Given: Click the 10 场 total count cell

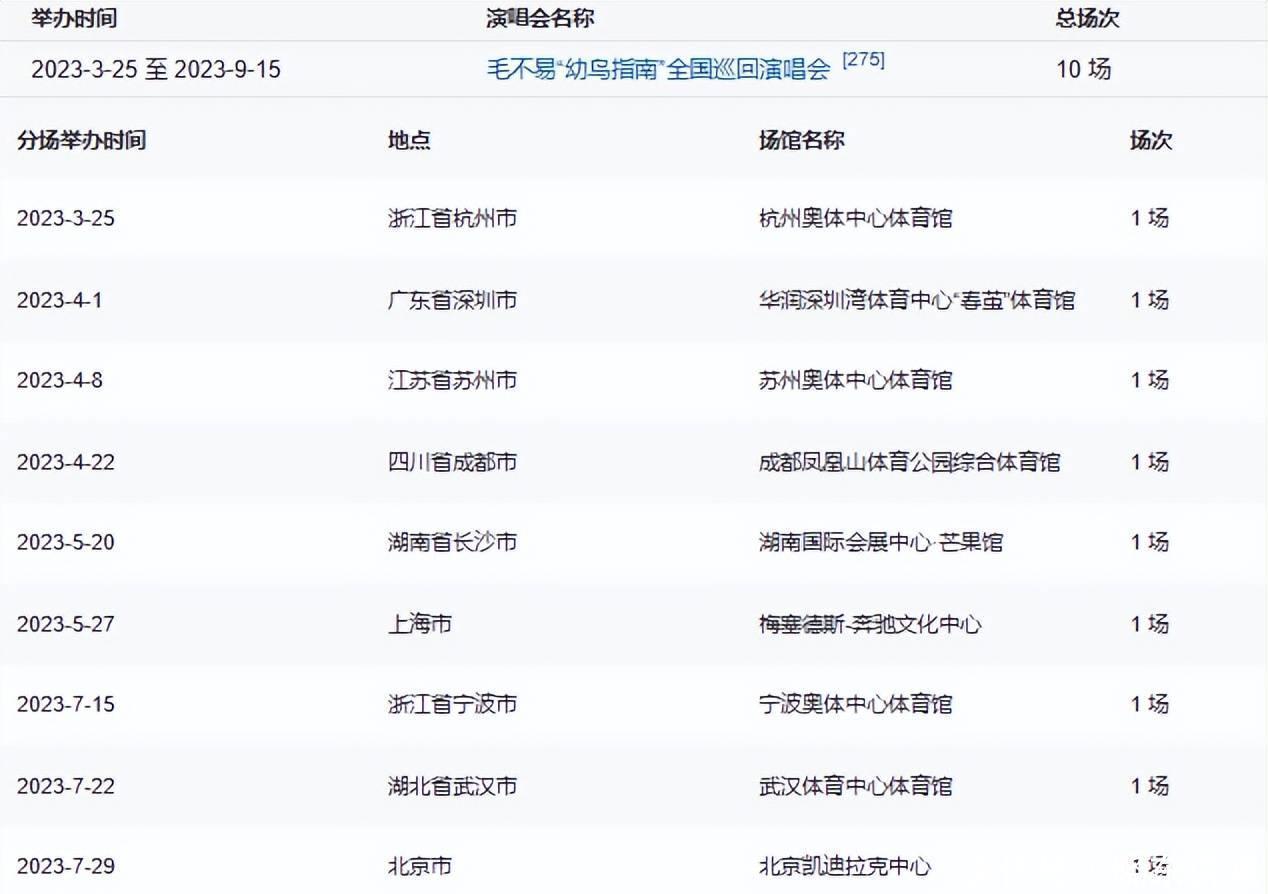Looking at the screenshot, I should click(1084, 70).
